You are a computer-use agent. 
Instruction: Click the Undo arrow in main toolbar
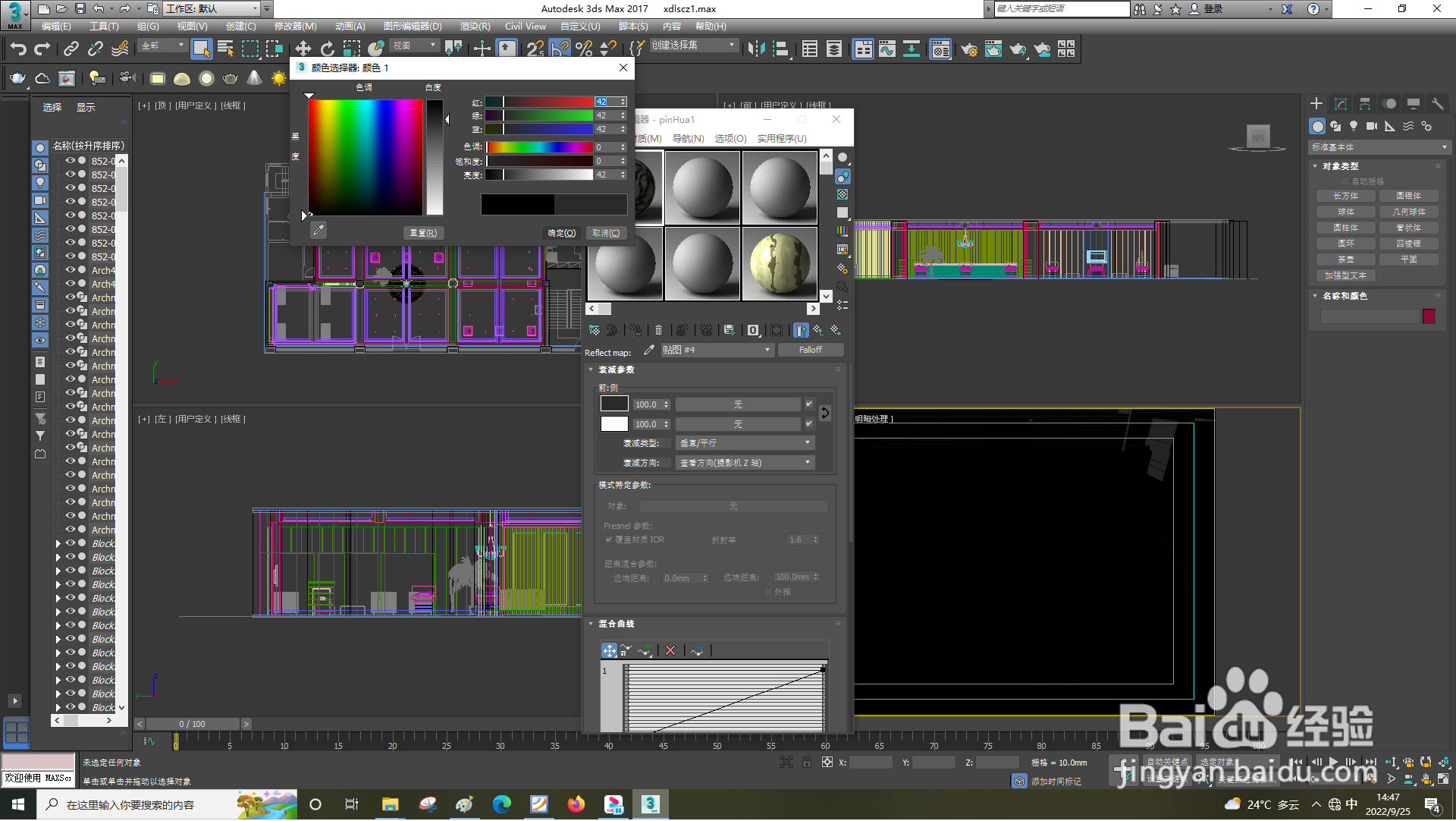pyautogui.click(x=17, y=49)
